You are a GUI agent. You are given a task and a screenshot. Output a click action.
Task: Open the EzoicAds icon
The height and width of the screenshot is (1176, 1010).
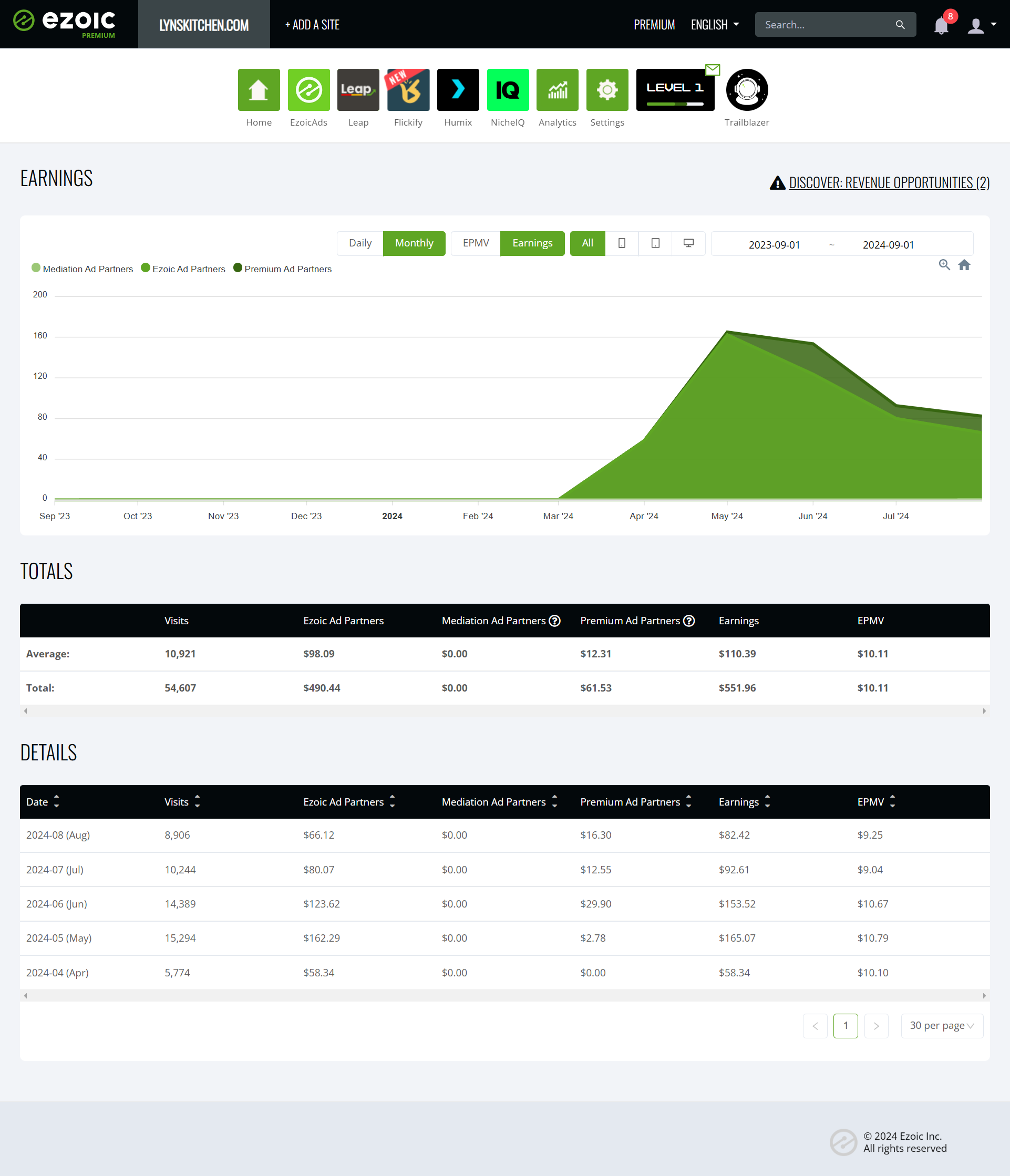point(308,90)
